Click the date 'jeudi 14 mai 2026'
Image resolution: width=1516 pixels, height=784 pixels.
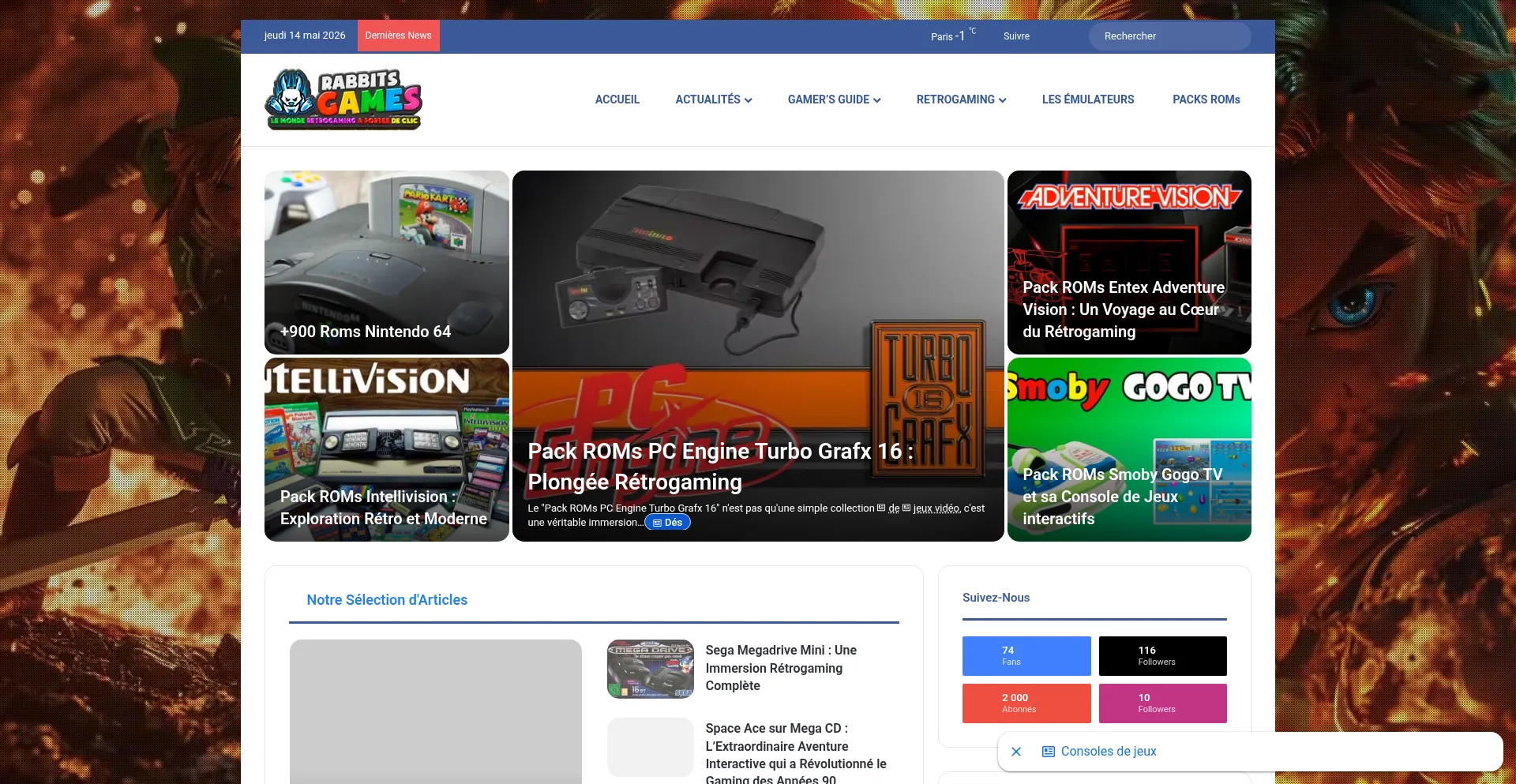(x=305, y=36)
